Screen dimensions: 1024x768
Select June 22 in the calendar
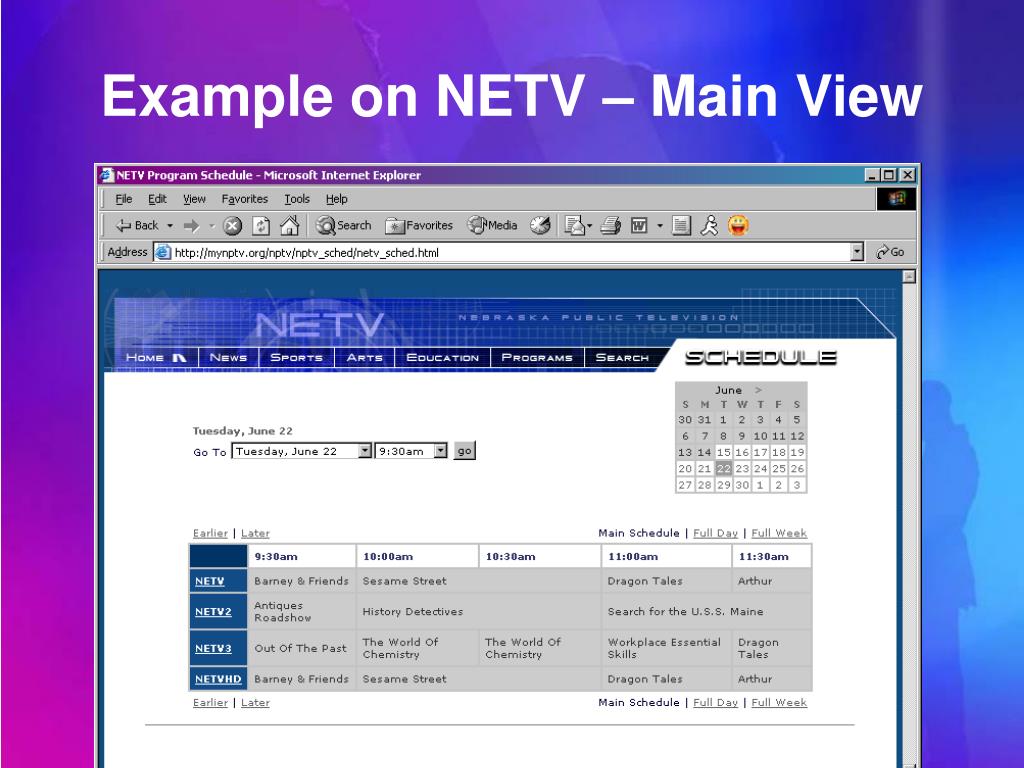[723, 468]
